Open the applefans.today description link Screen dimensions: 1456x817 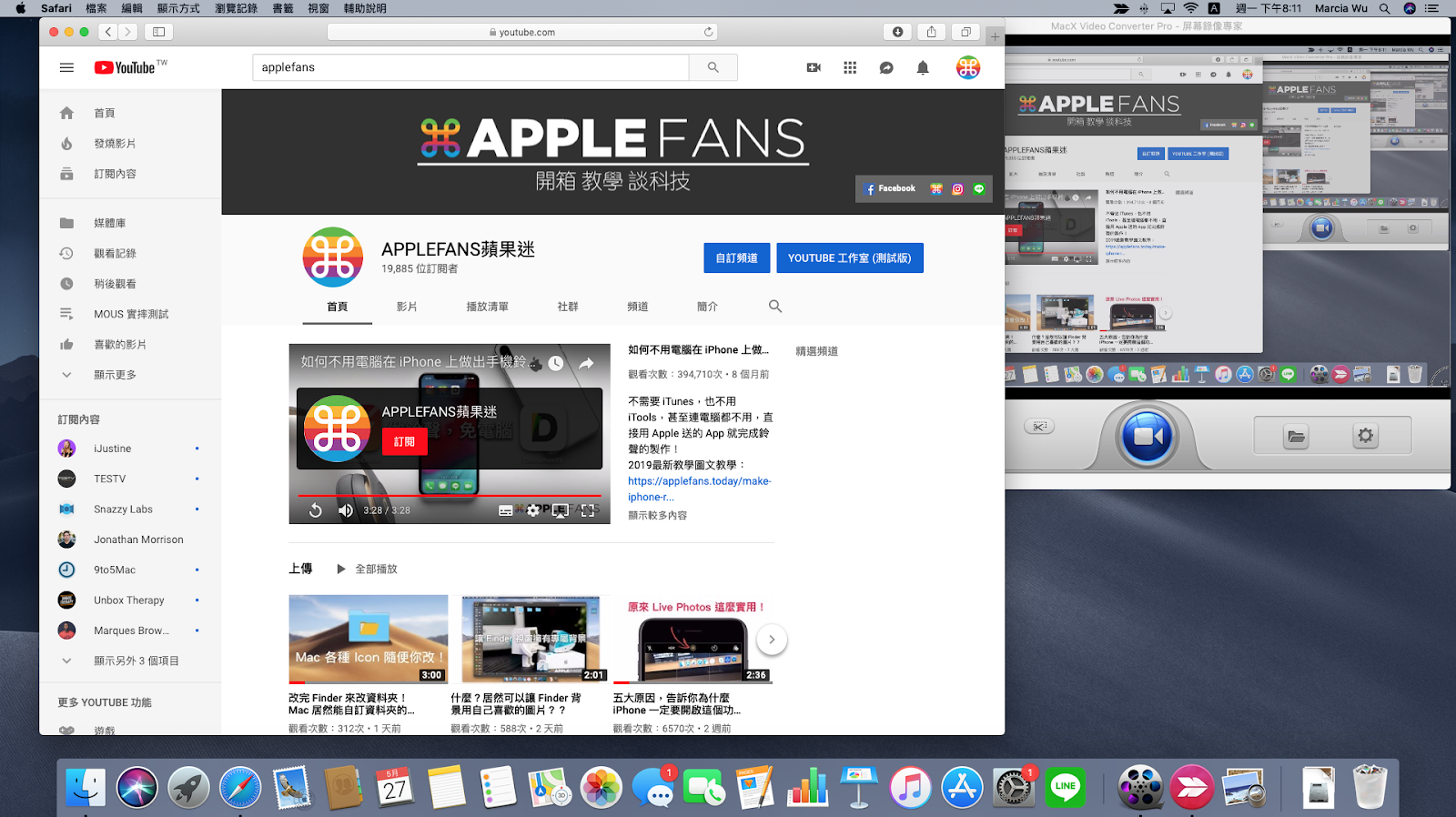click(x=699, y=489)
